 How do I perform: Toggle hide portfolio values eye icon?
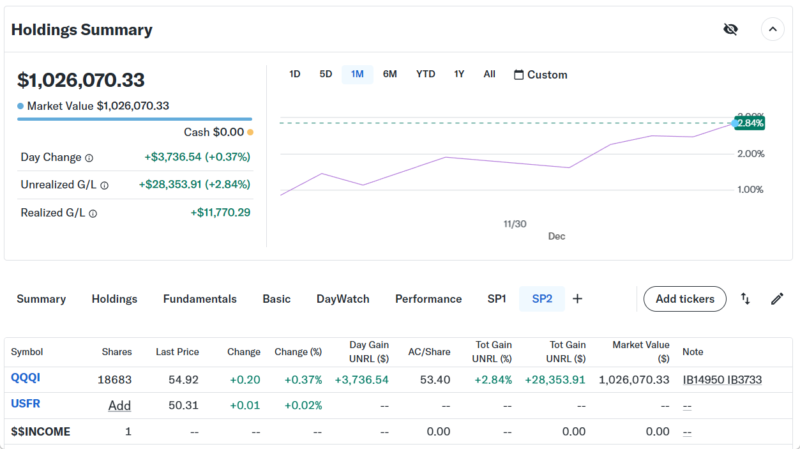coord(730,29)
